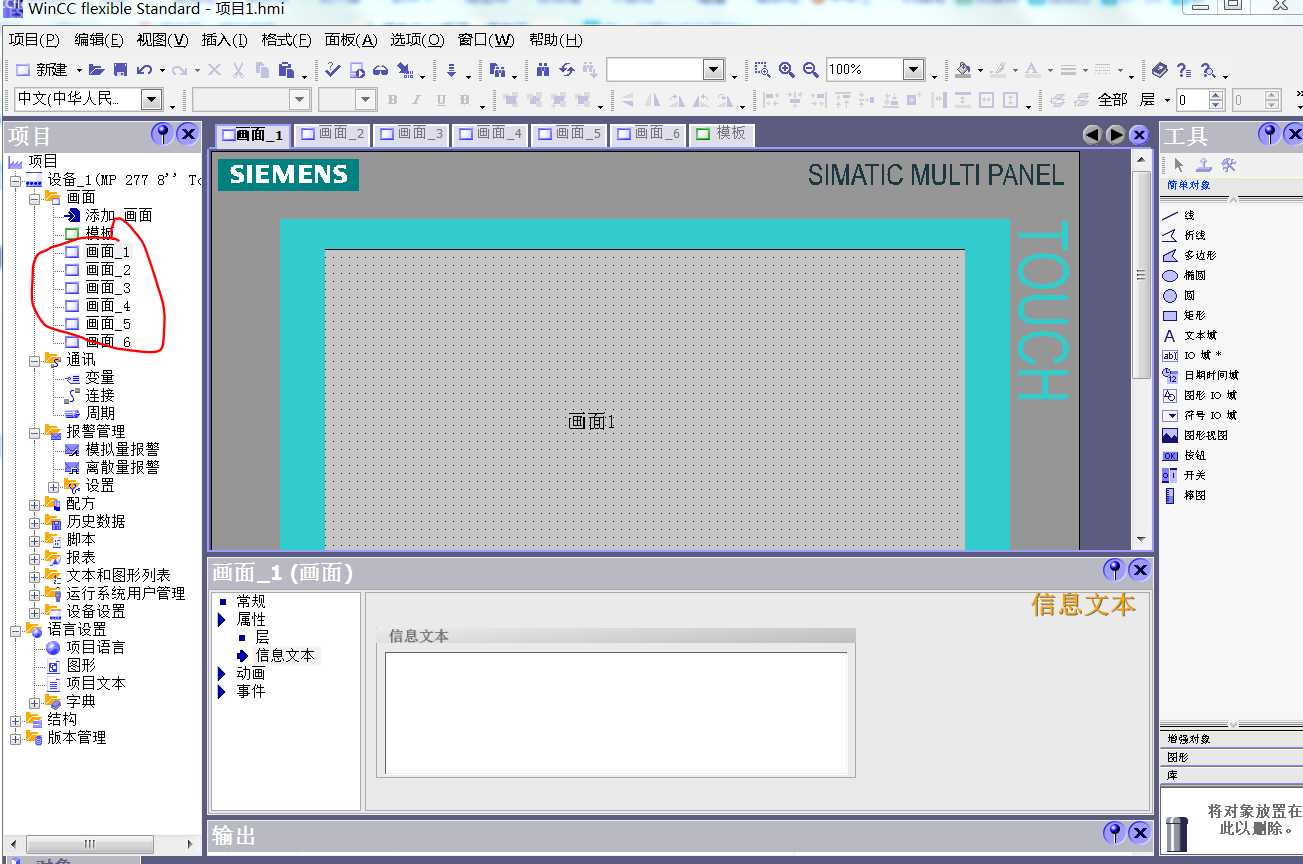Click the Transfer to device download icon
The width and height of the screenshot is (1303, 864).
[x=452, y=70]
